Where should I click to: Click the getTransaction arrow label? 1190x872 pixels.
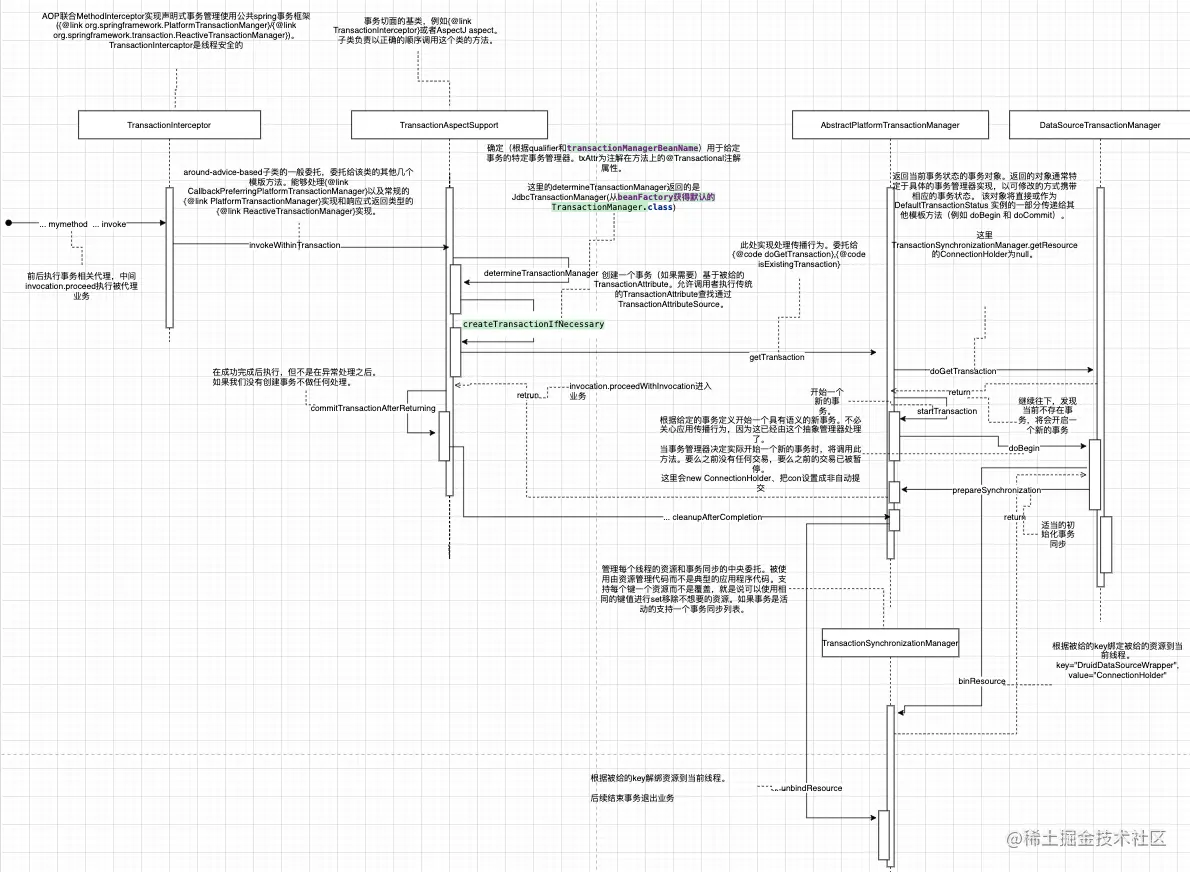(x=776, y=357)
